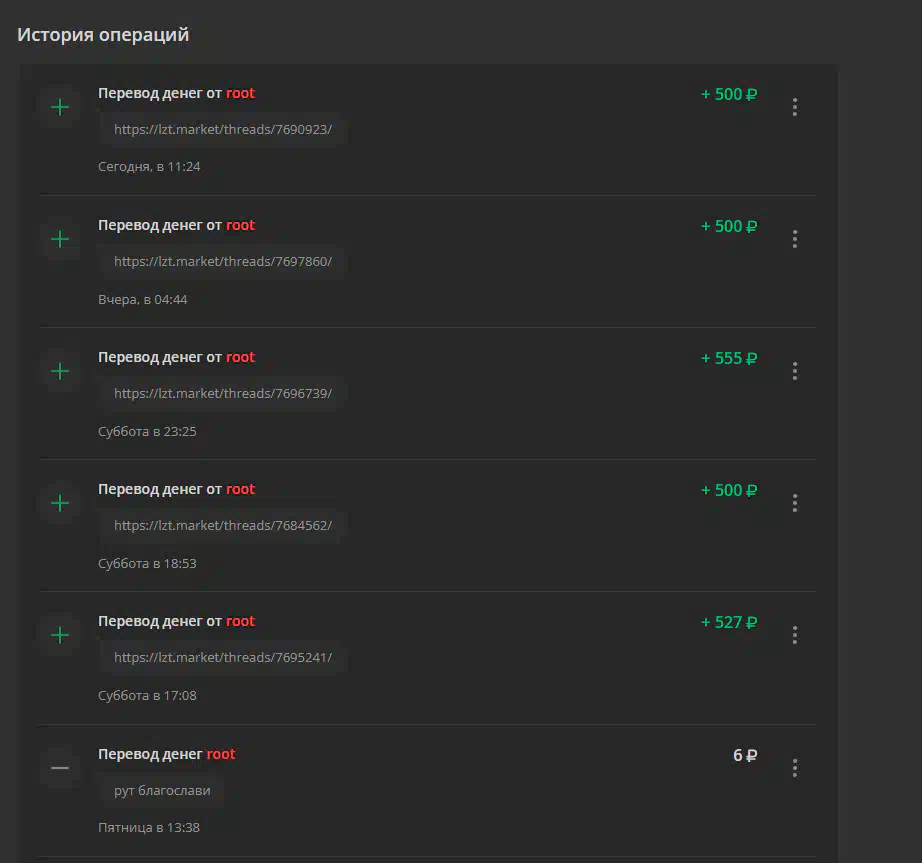Click the minus icon of outgoing 6 ₽ transfer

click(x=60, y=768)
